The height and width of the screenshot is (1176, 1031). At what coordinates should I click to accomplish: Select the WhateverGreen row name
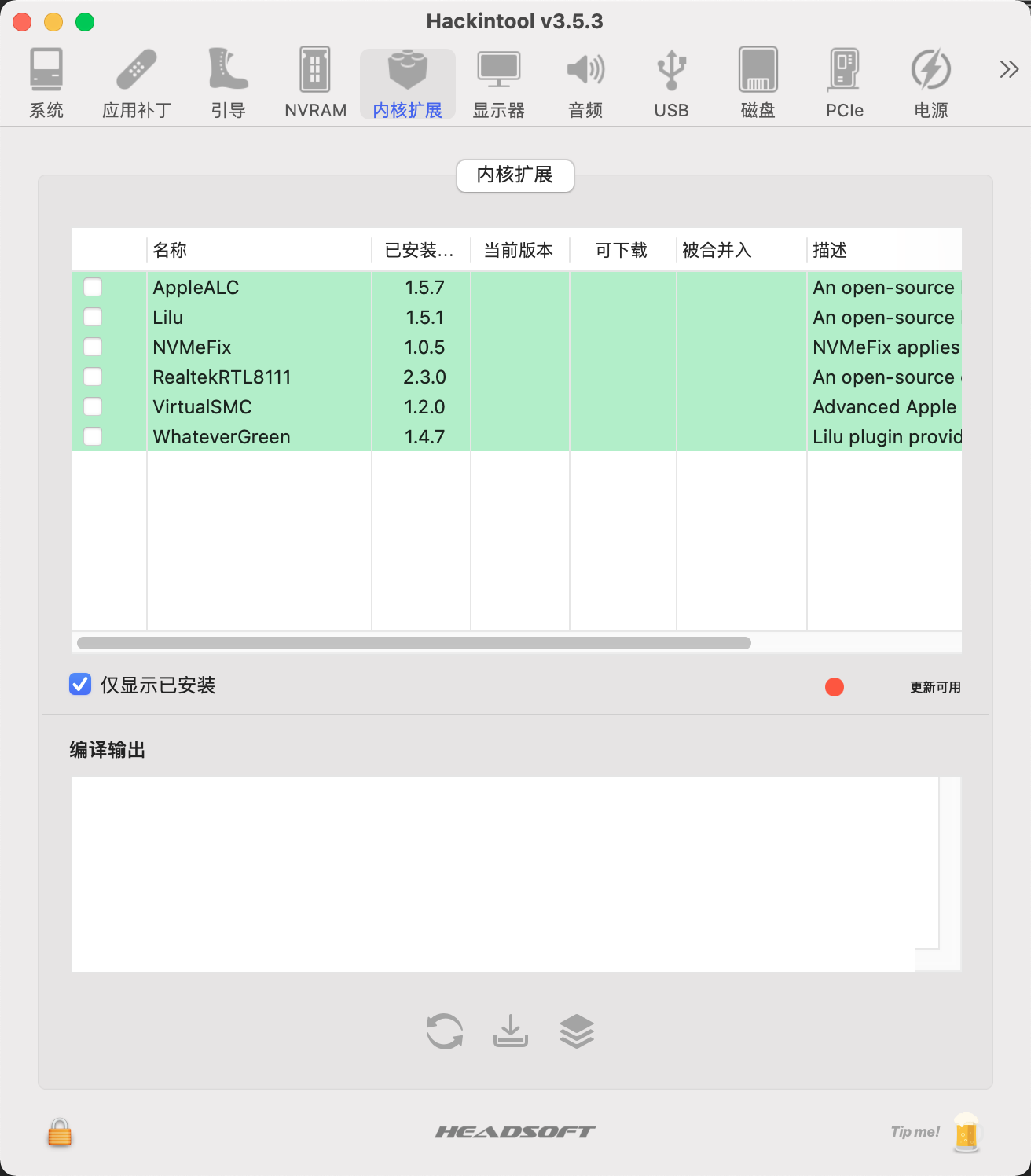tap(222, 437)
